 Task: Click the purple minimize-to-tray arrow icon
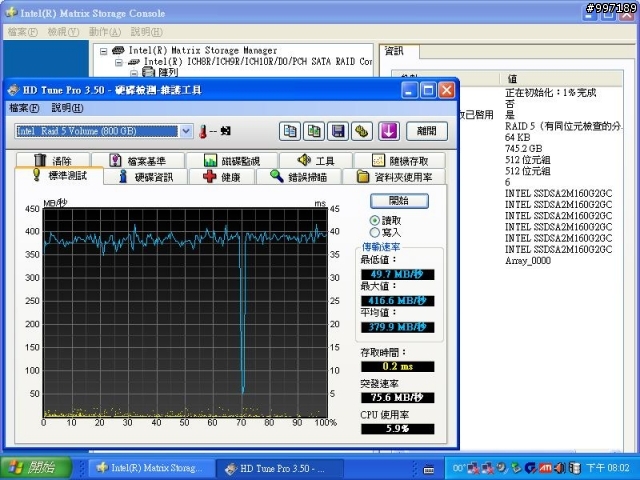(x=388, y=131)
